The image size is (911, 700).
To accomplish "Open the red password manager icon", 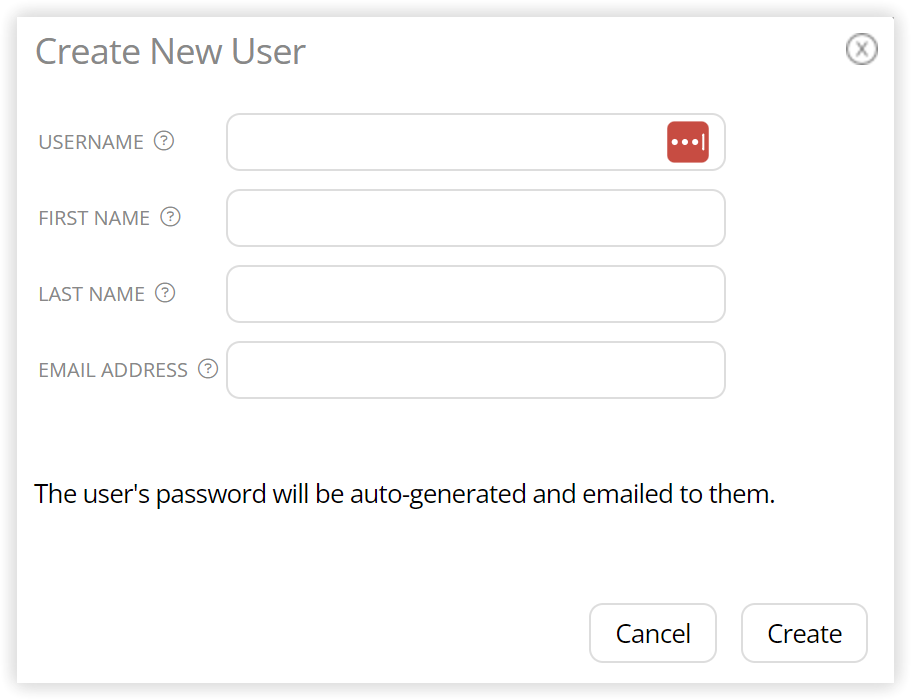I will point(687,142).
